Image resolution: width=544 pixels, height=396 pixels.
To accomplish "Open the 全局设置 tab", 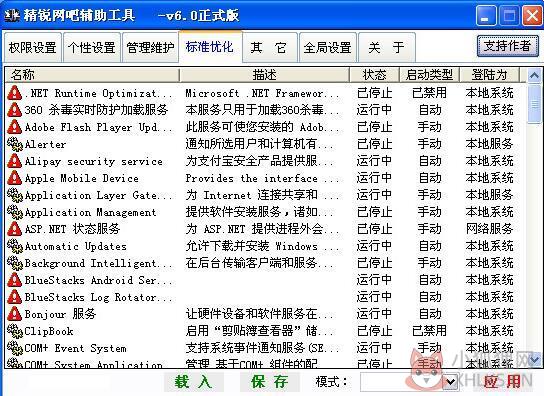I will (x=328, y=48).
